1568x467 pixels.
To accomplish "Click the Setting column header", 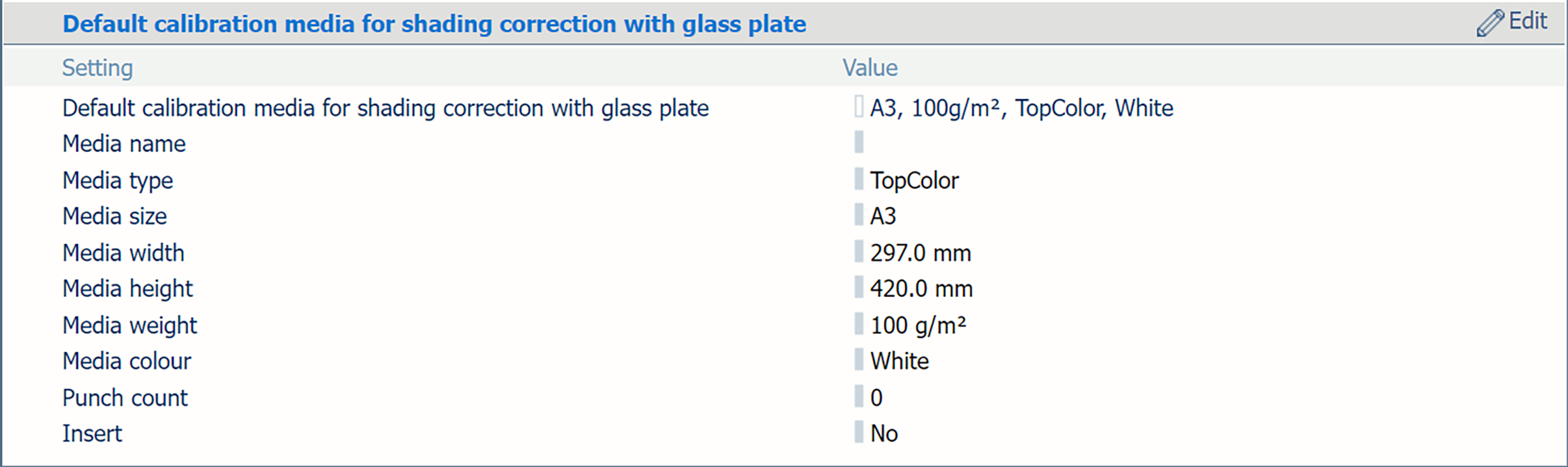I will [x=98, y=68].
